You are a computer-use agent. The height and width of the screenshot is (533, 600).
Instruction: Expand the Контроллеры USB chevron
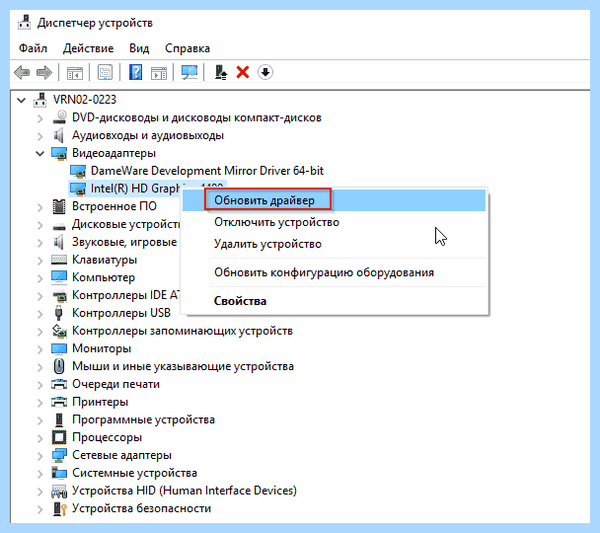(x=40, y=314)
